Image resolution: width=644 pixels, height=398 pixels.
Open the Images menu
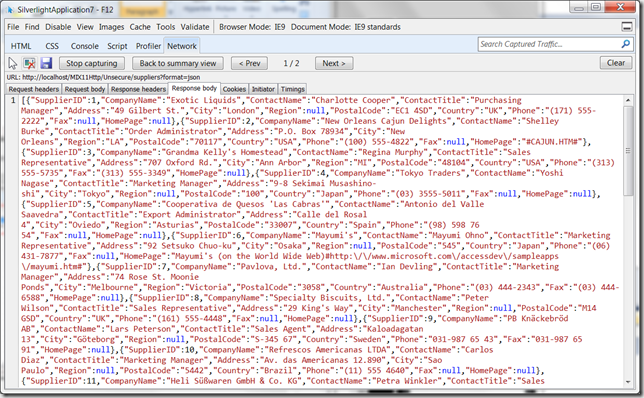pyautogui.click(x=111, y=27)
